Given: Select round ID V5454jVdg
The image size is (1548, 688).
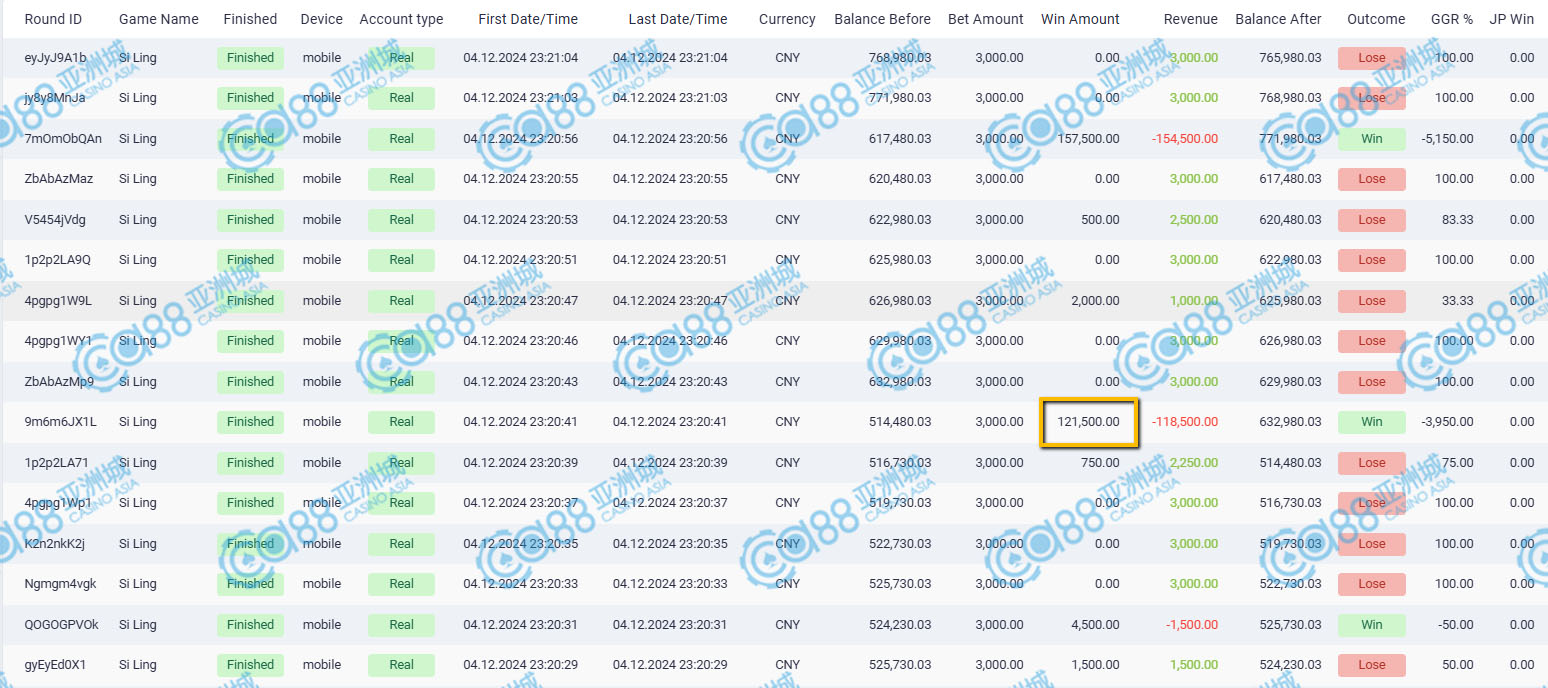Looking at the screenshot, I should pos(55,220).
